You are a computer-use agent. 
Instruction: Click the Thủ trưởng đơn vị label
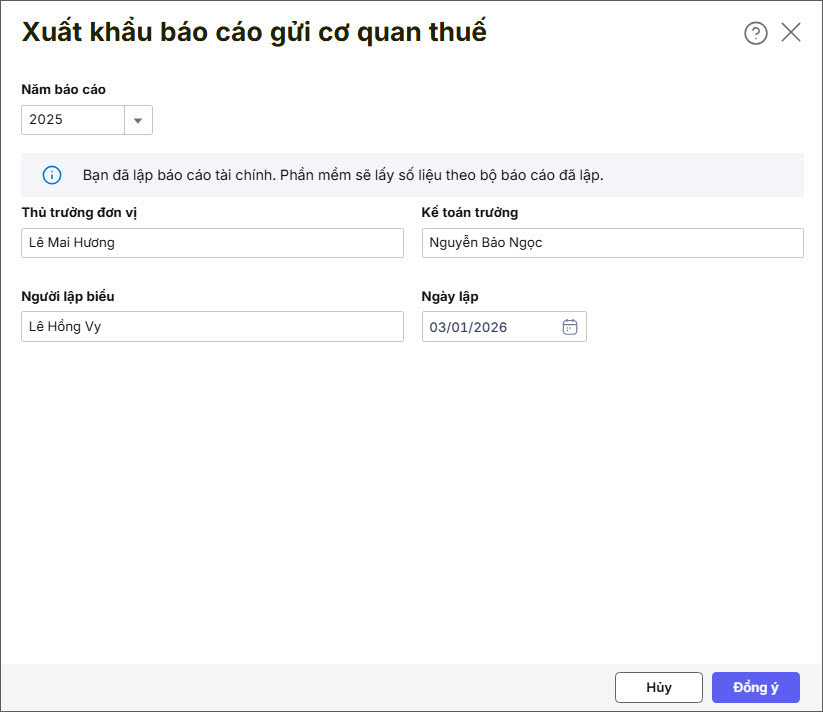78,212
